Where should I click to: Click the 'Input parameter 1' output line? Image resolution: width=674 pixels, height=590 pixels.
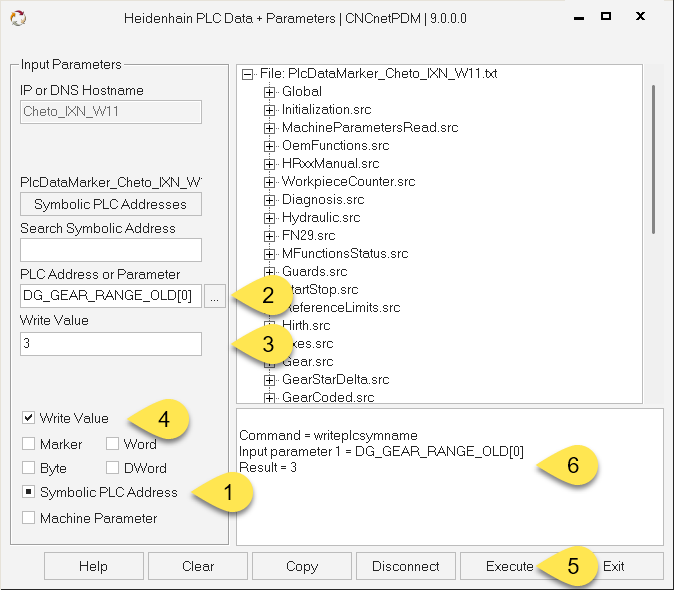(x=381, y=451)
